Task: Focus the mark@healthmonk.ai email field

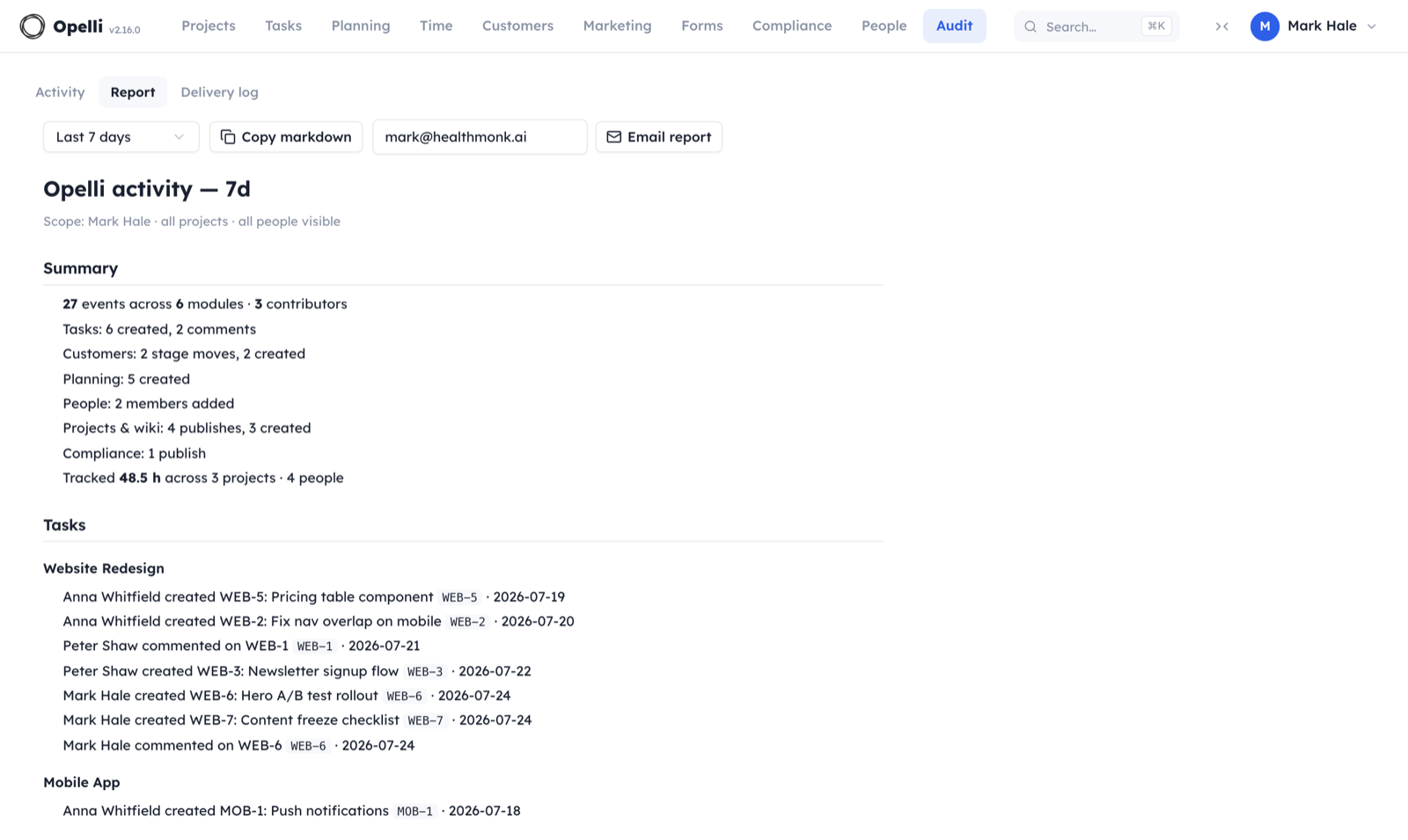Action: point(480,137)
